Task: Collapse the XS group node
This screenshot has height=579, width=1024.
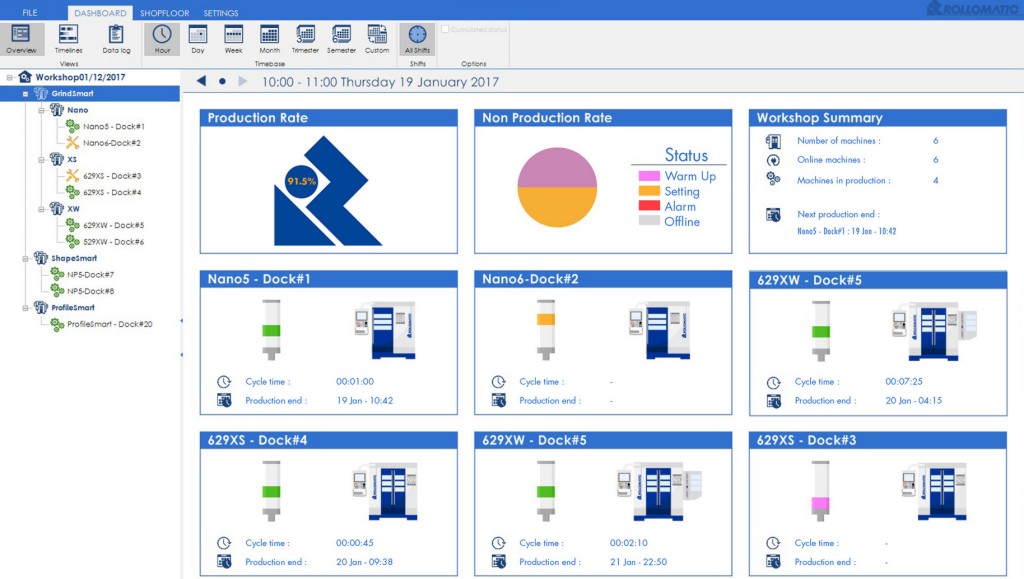Action: click(x=41, y=159)
